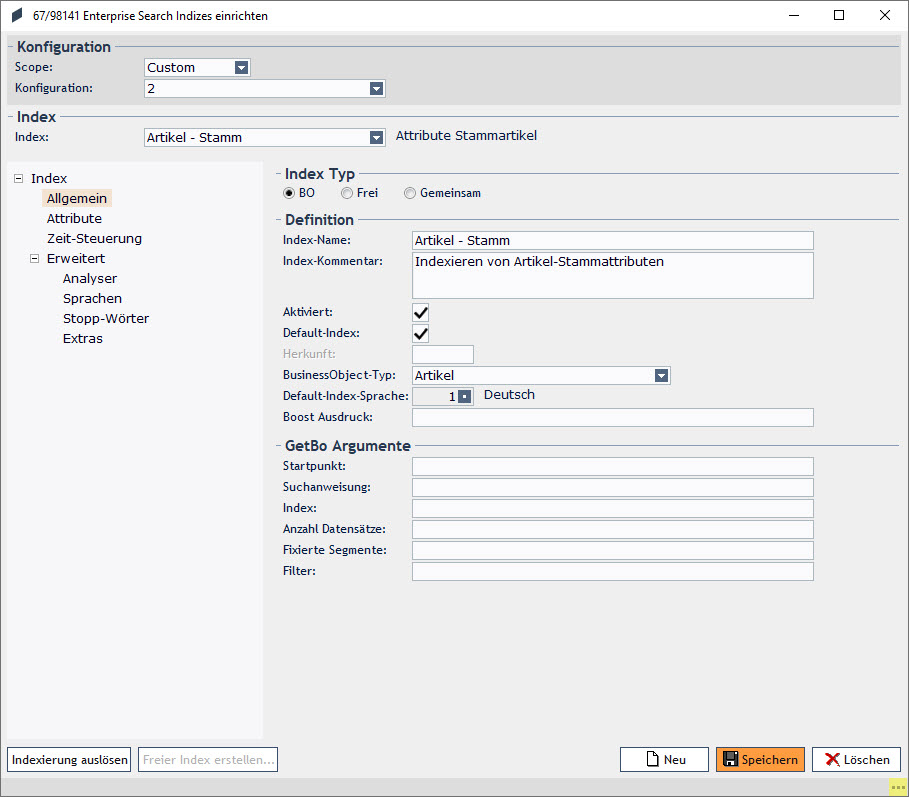Screen dimensions: 909x797
Task: Select Zeit-Steuerung in the tree
Action: click(94, 238)
